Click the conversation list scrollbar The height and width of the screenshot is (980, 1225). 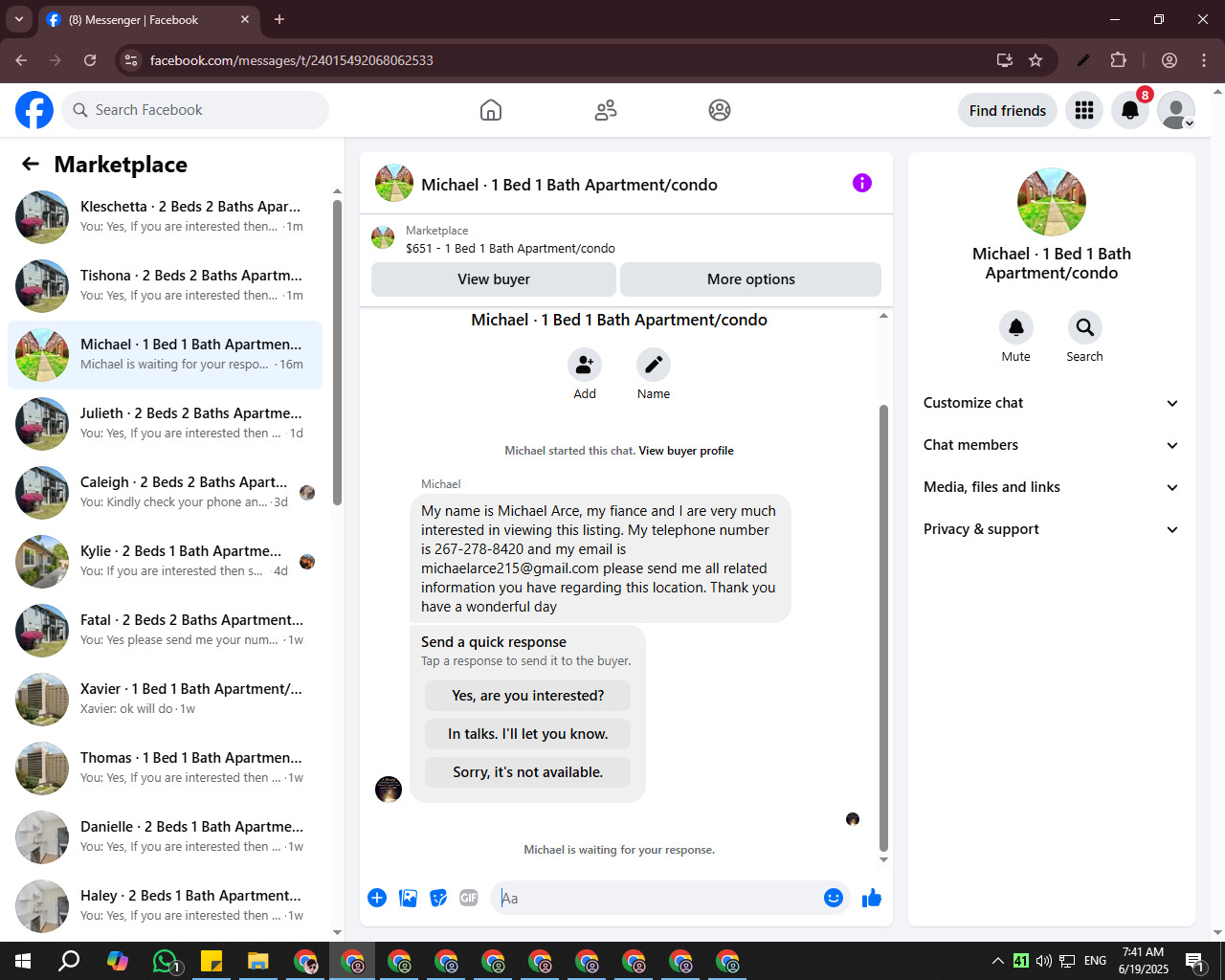point(337,352)
